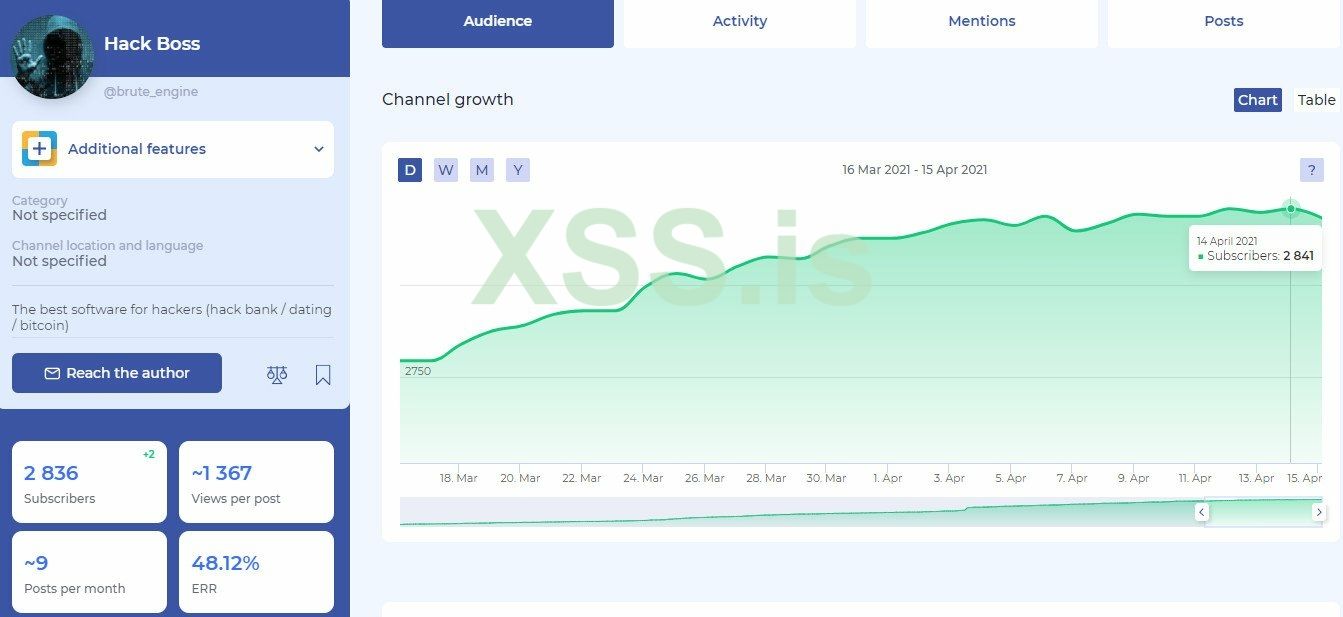
Task: Click the range navigator right handle
Action: (1319, 512)
